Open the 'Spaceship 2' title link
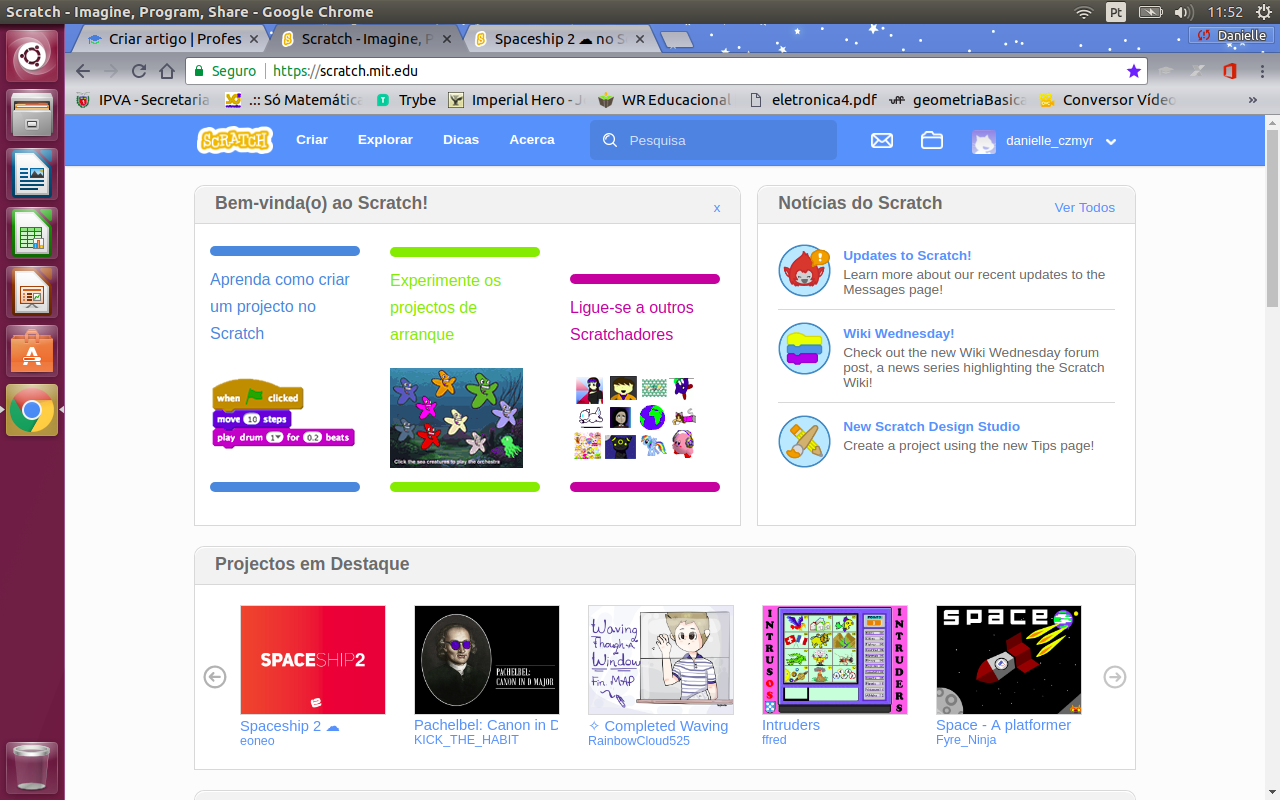Screen dimensions: 1280x800 pyautogui.click(x=290, y=726)
